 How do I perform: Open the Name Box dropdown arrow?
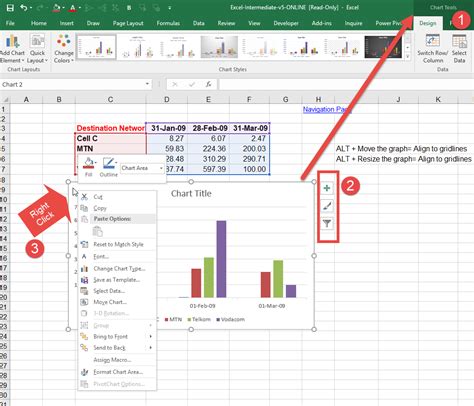[147, 84]
